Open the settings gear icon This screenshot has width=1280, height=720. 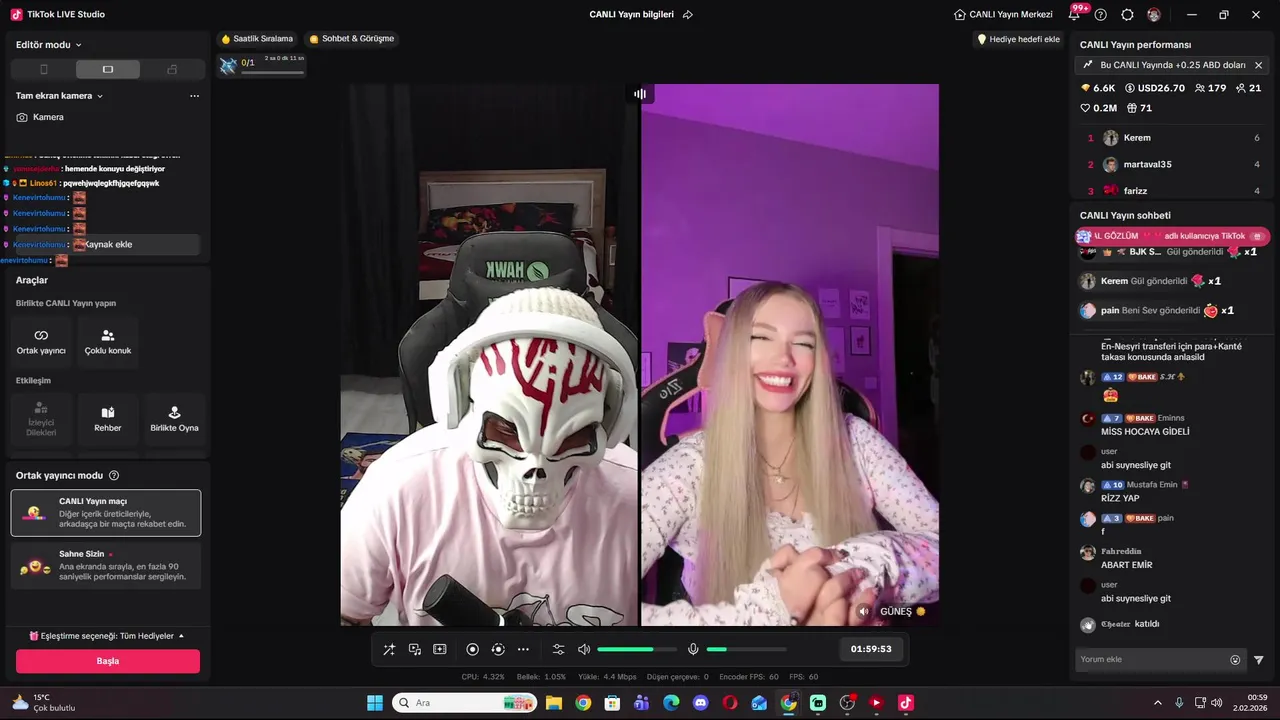pos(1127,15)
